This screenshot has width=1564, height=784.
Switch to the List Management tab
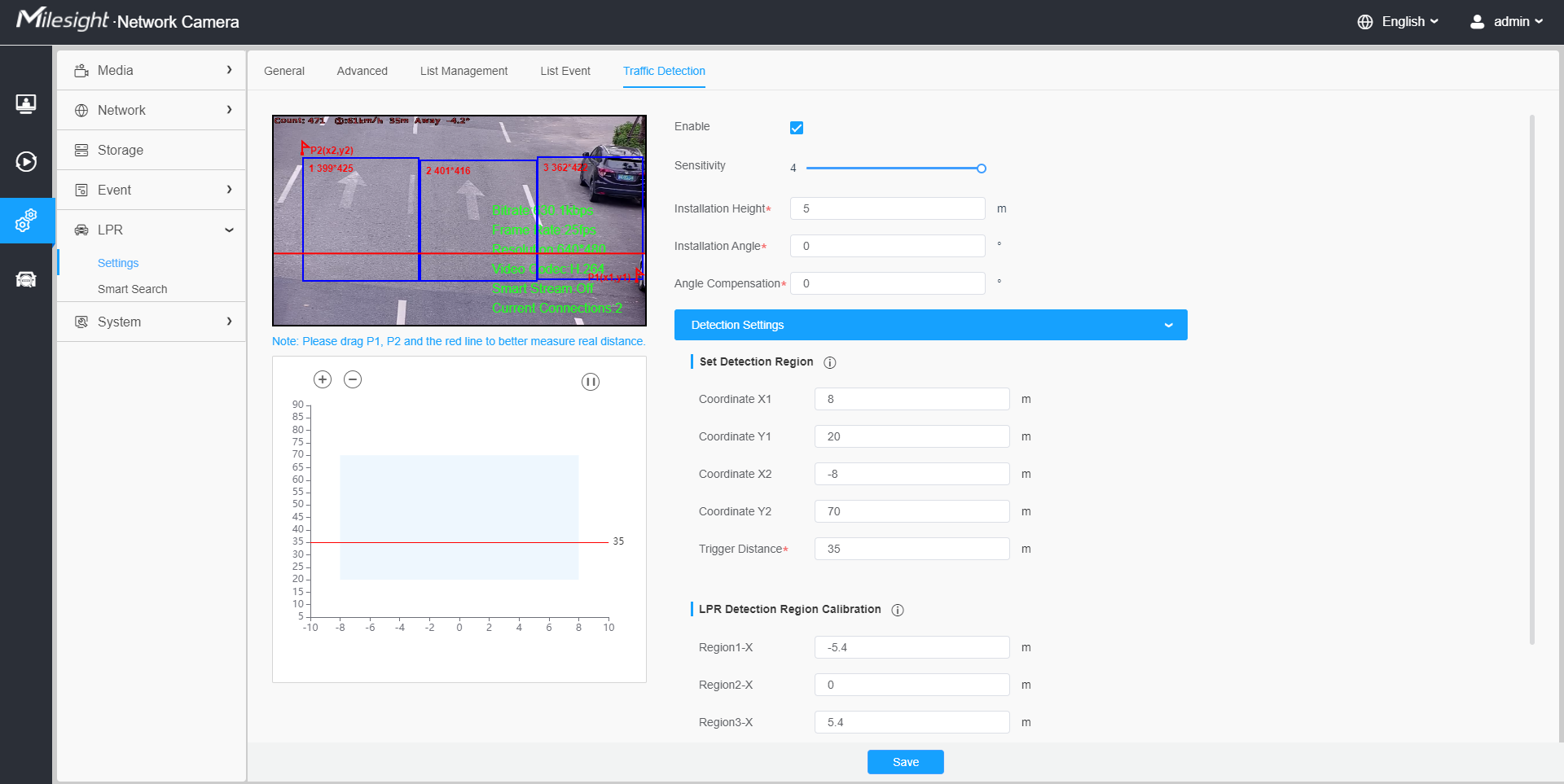coord(463,71)
